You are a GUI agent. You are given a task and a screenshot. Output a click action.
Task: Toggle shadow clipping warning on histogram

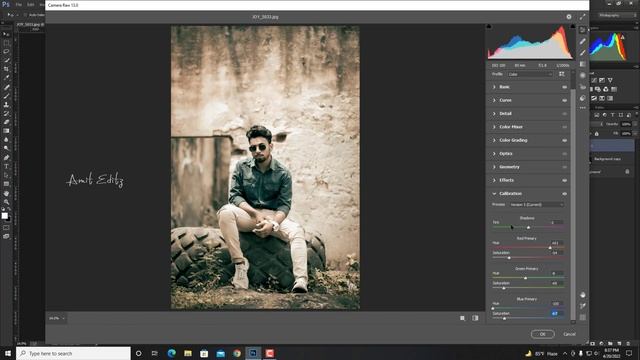click(x=489, y=27)
